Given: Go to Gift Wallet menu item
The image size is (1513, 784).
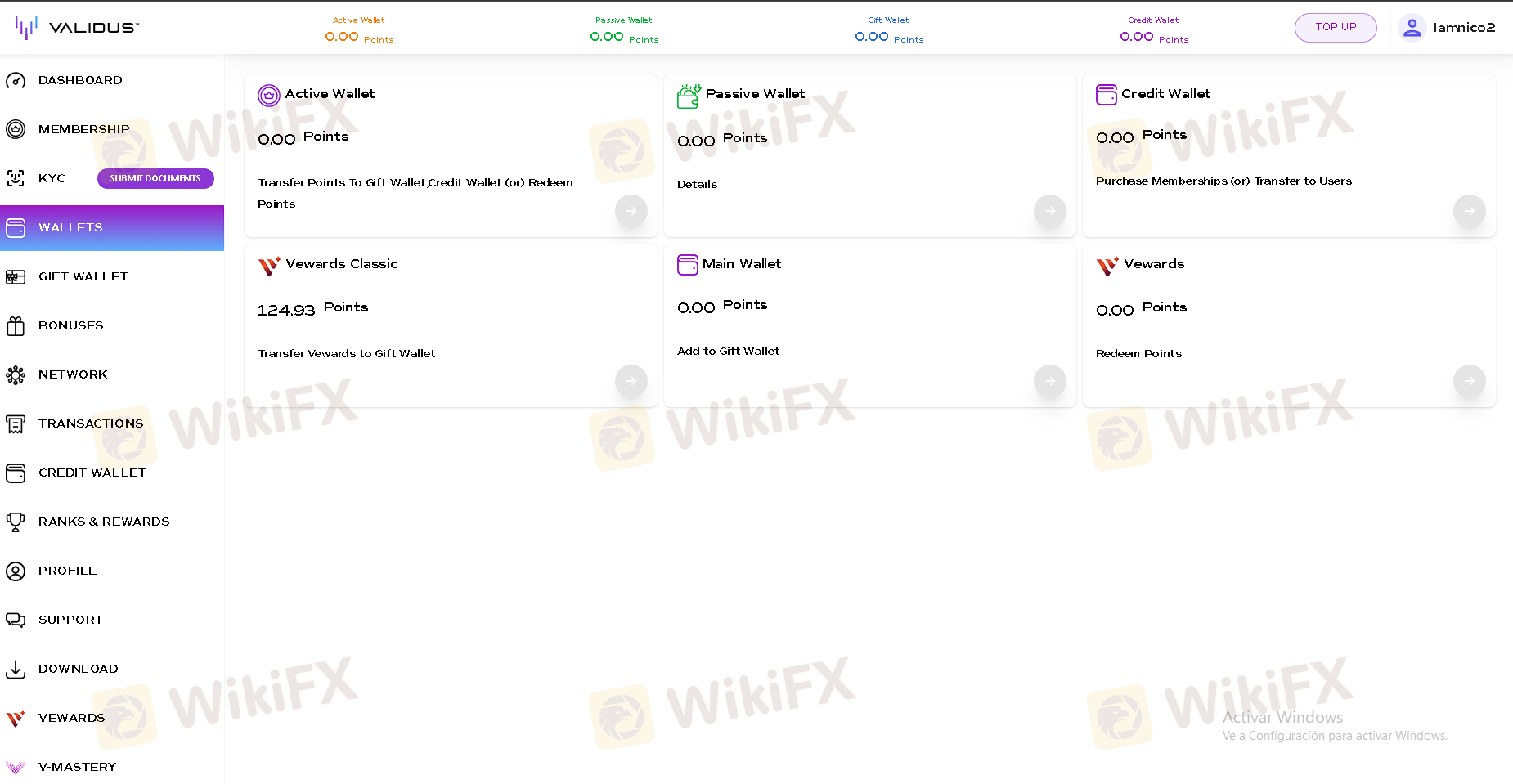Looking at the screenshot, I should point(112,276).
